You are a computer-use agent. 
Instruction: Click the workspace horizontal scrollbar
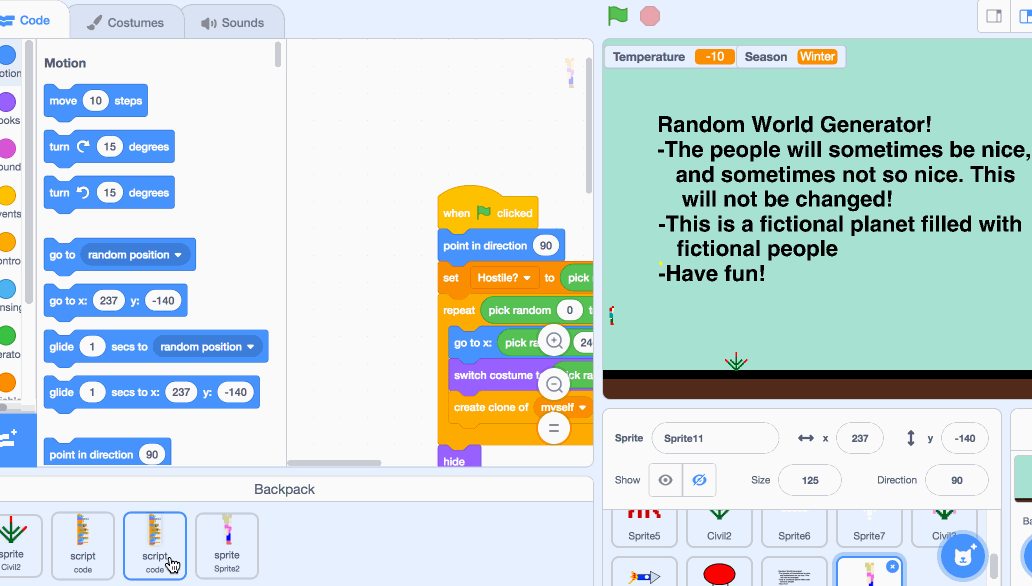[x=334, y=463]
